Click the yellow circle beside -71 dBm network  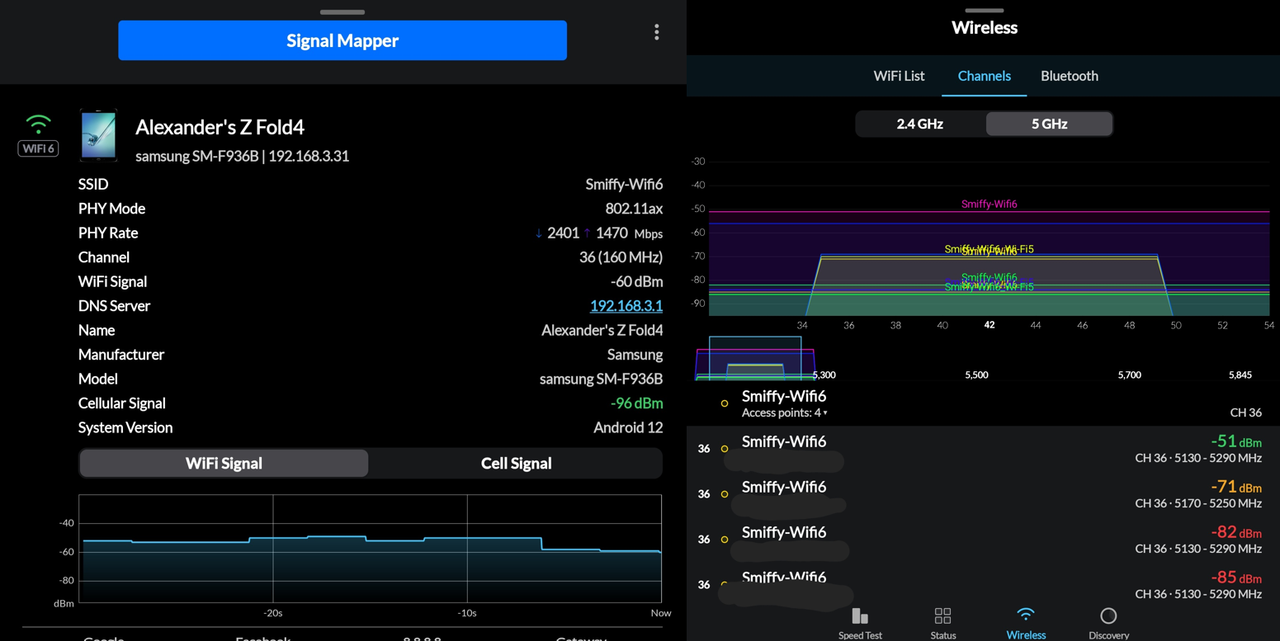pos(724,494)
